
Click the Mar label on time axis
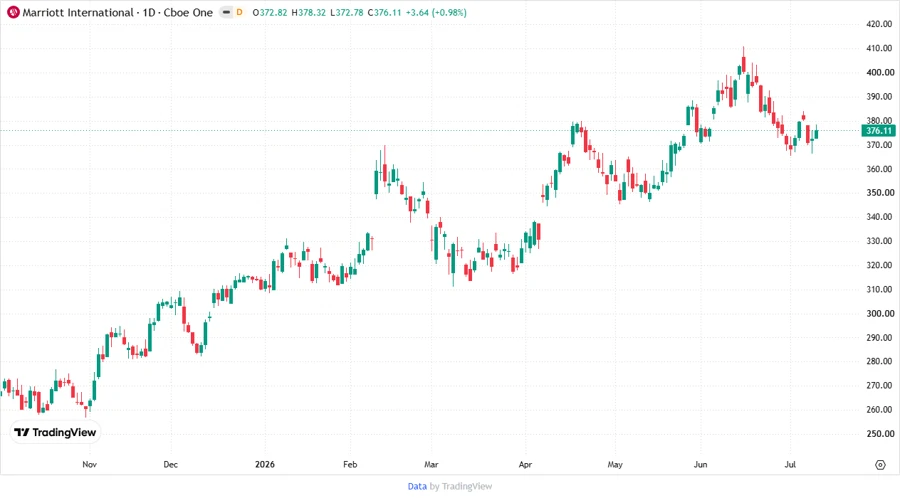[431, 464]
